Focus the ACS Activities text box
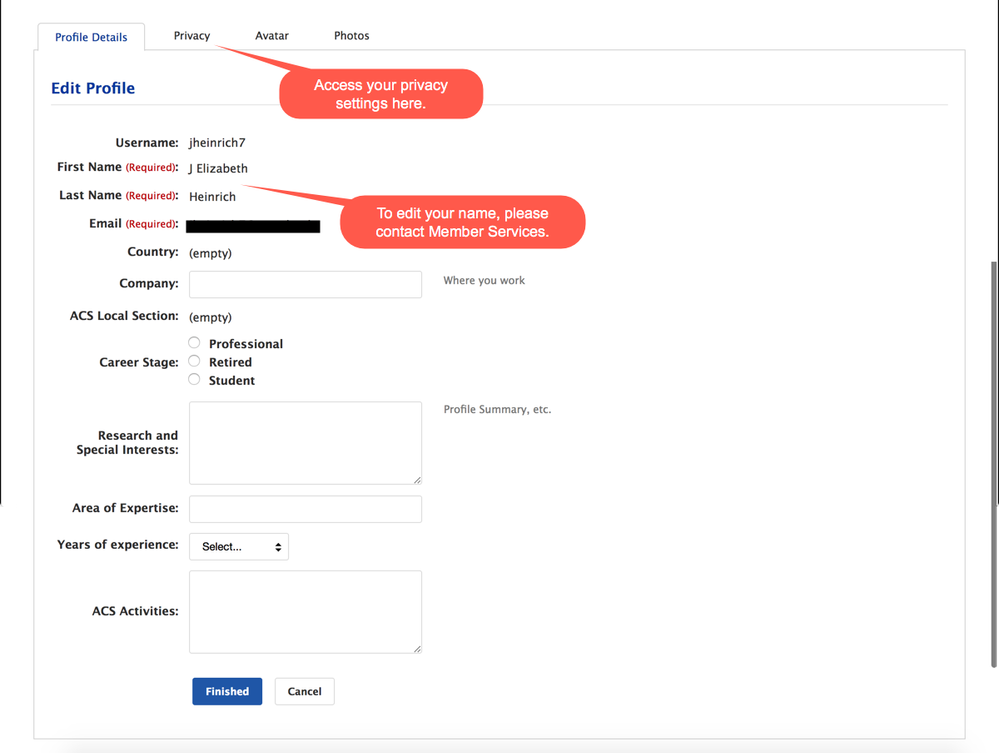 tap(305, 611)
